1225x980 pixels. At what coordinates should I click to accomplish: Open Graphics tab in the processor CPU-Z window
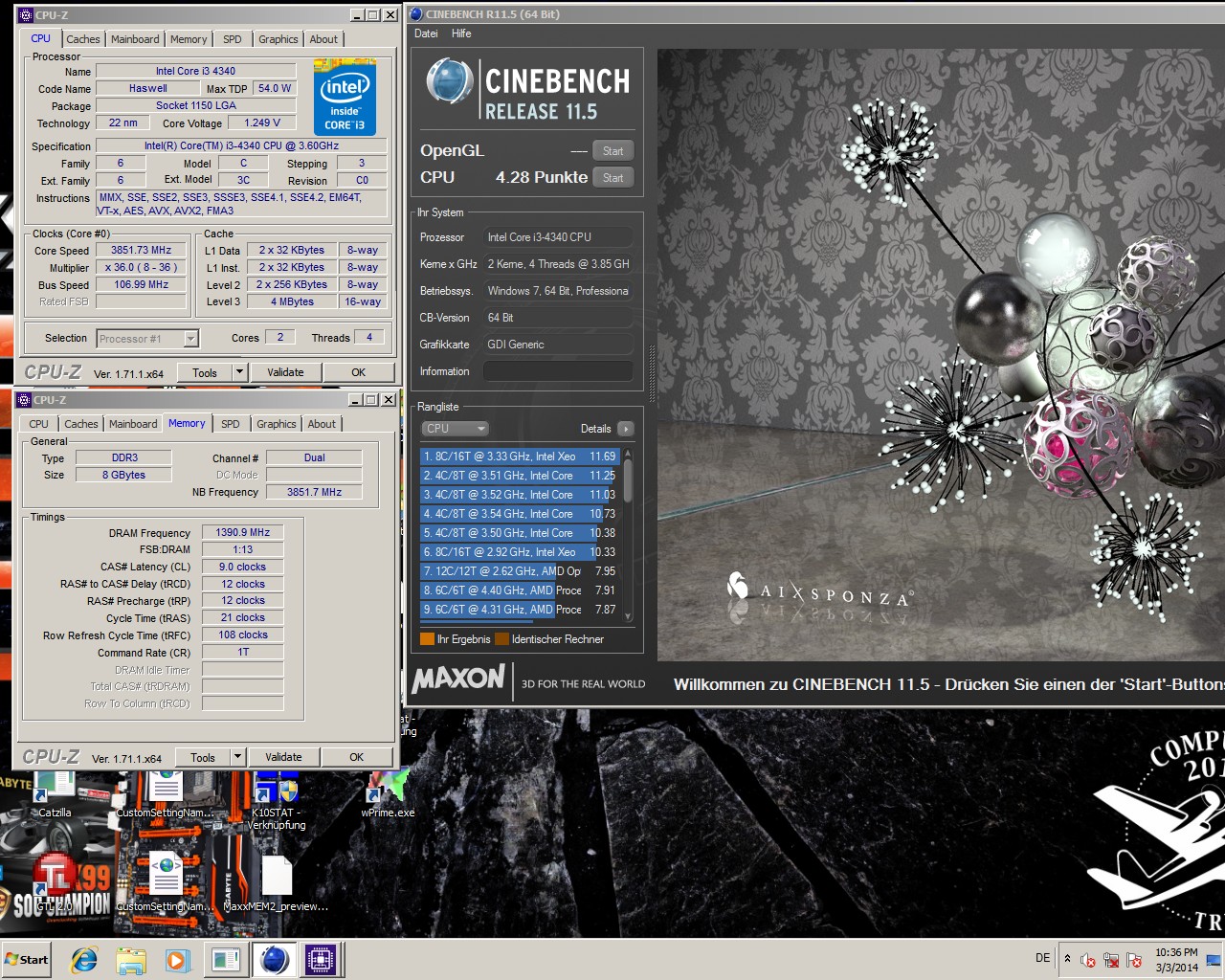[x=278, y=39]
